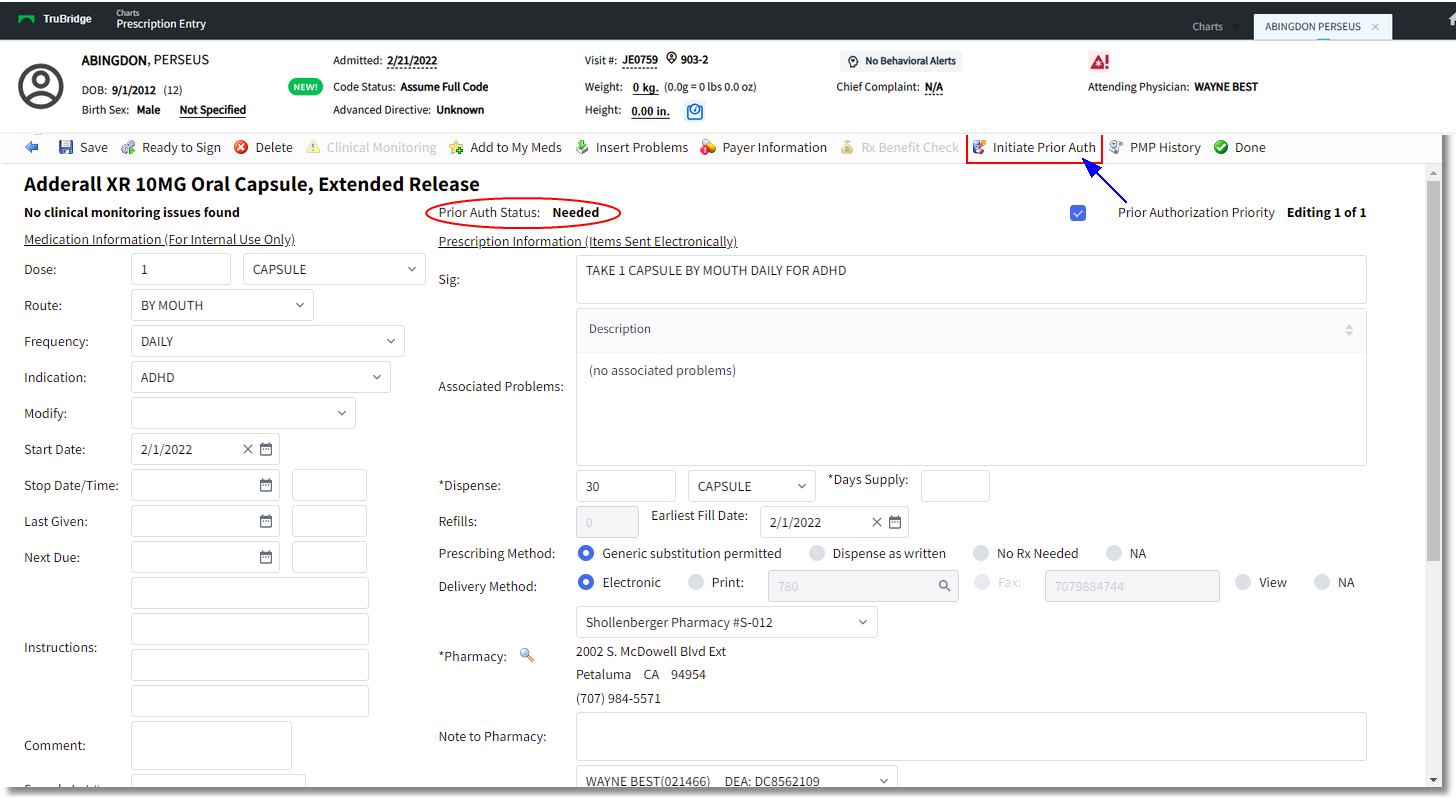Click the location pin icon beside 903-2

[x=672, y=59]
